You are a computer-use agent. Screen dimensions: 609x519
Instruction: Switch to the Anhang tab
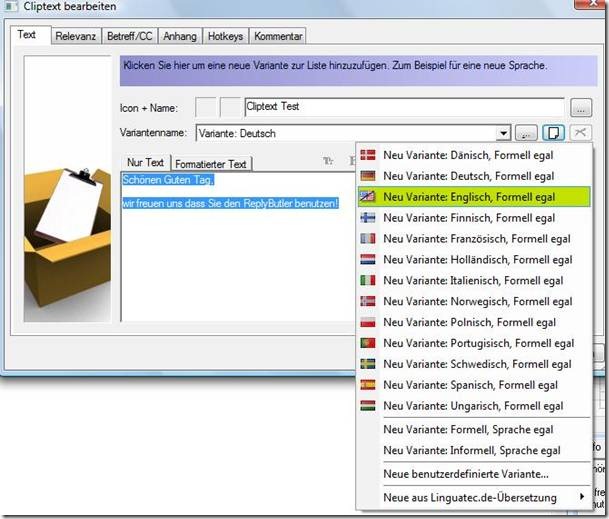pos(180,37)
